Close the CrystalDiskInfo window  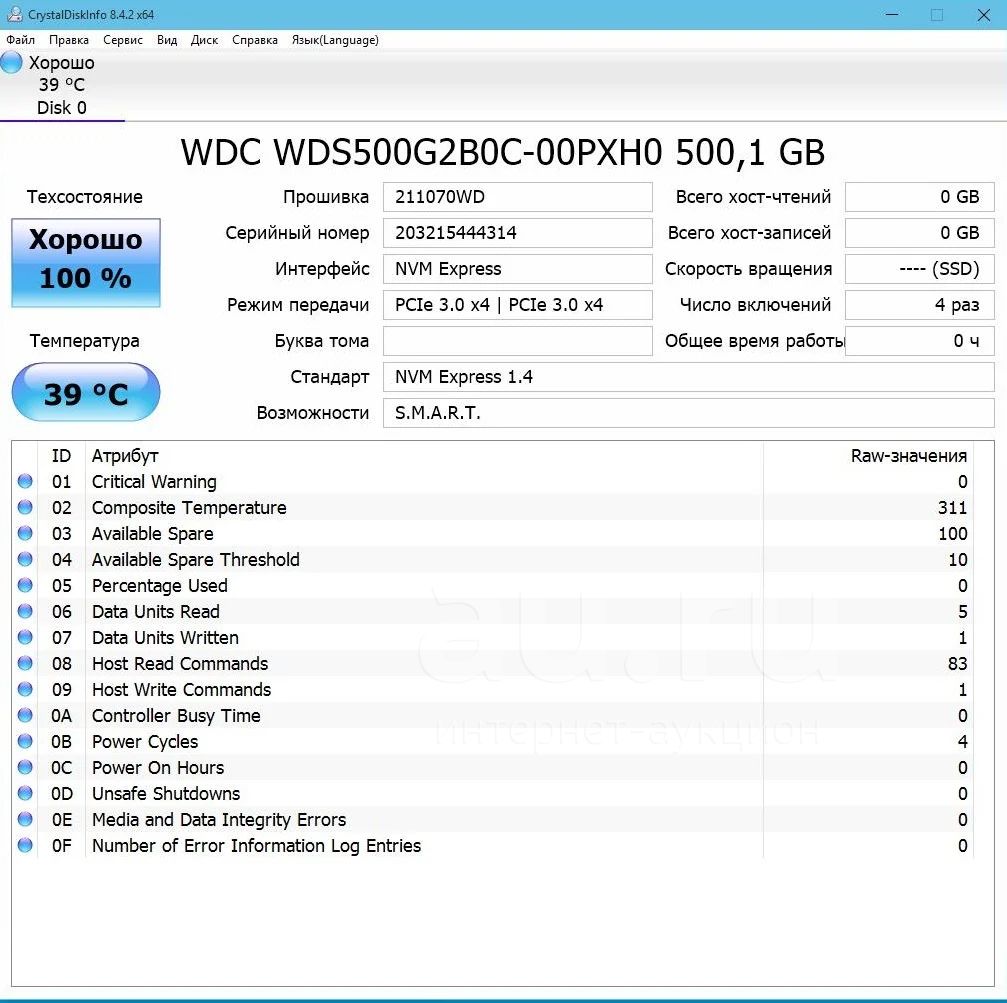[x=983, y=14]
